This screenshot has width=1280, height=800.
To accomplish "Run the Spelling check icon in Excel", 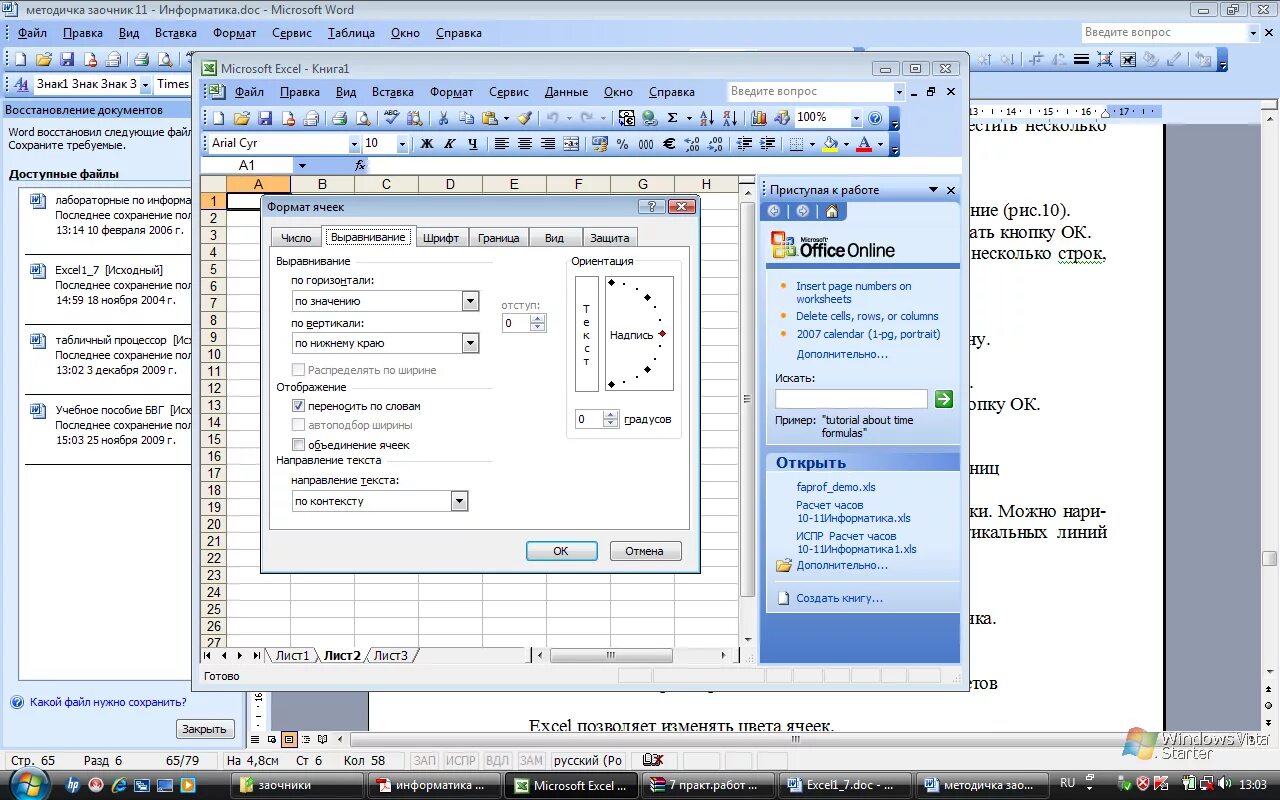I will point(392,118).
